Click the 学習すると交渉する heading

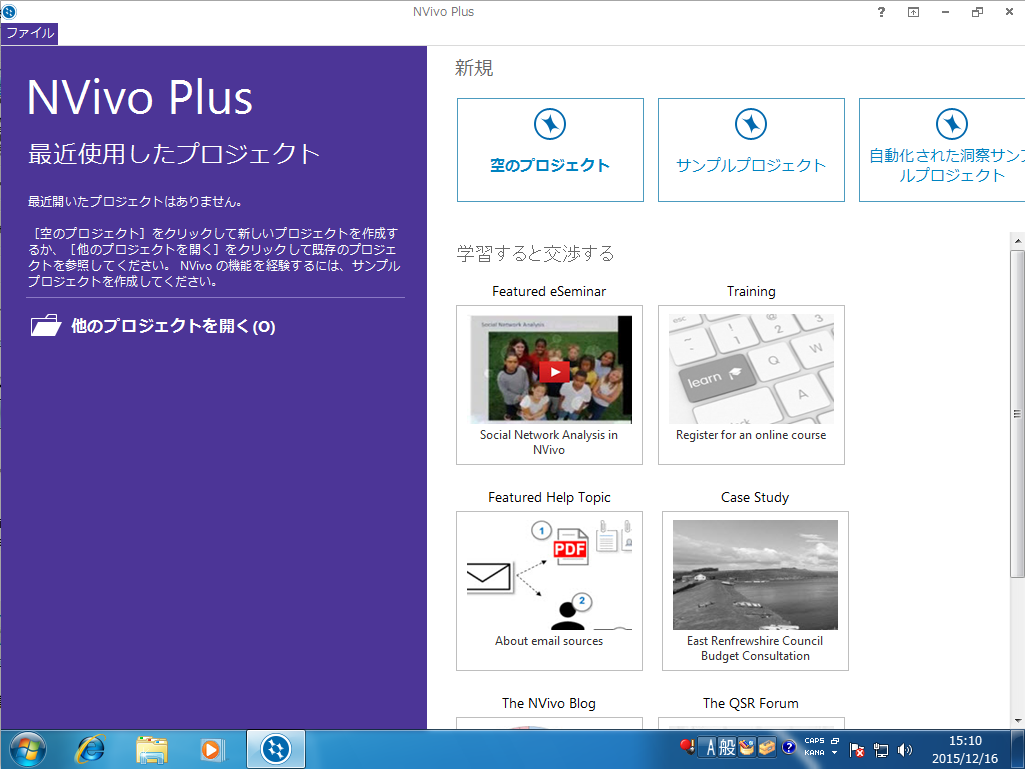tap(535, 254)
